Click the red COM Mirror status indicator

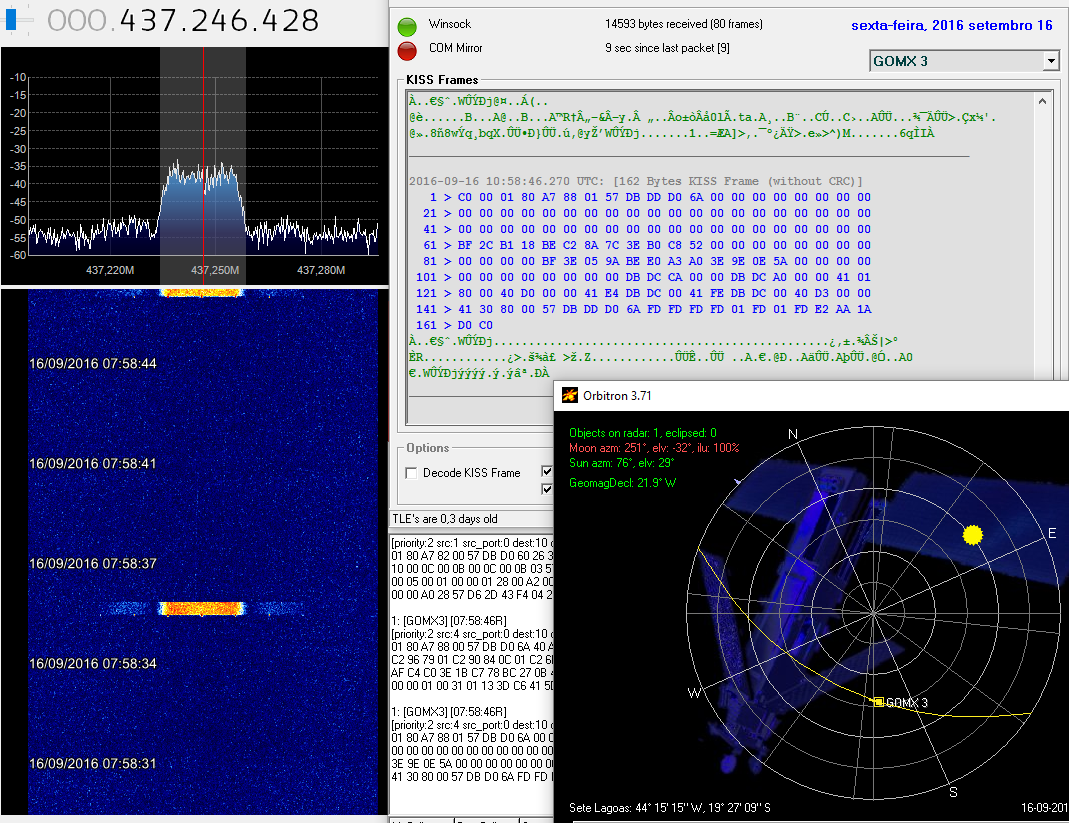[x=407, y=51]
